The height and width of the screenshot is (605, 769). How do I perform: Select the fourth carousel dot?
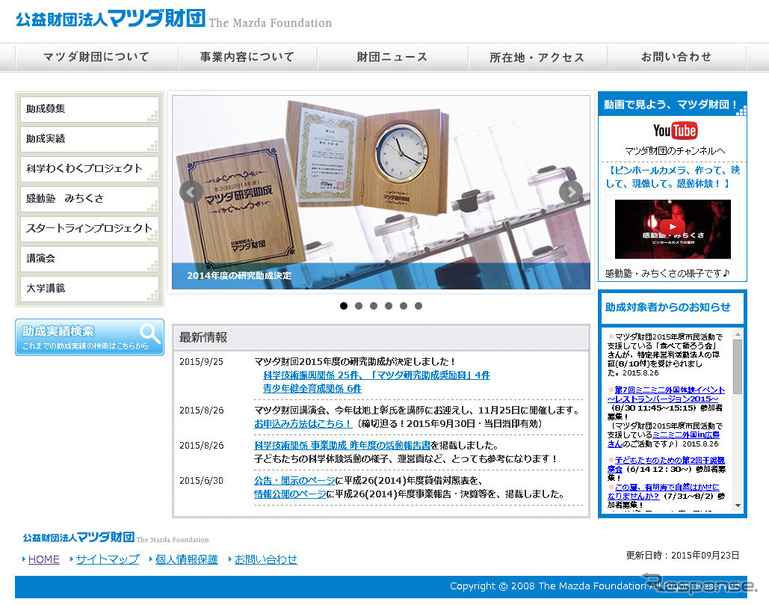[388, 306]
